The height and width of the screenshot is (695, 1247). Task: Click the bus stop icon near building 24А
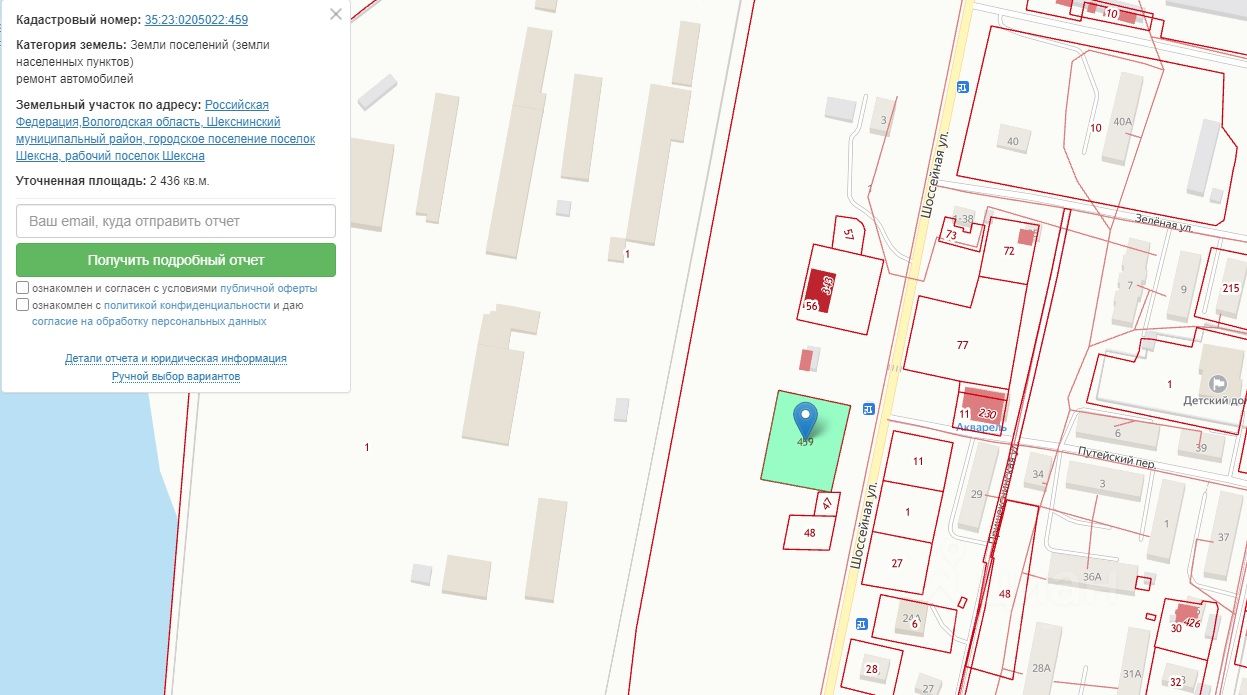(x=861, y=624)
